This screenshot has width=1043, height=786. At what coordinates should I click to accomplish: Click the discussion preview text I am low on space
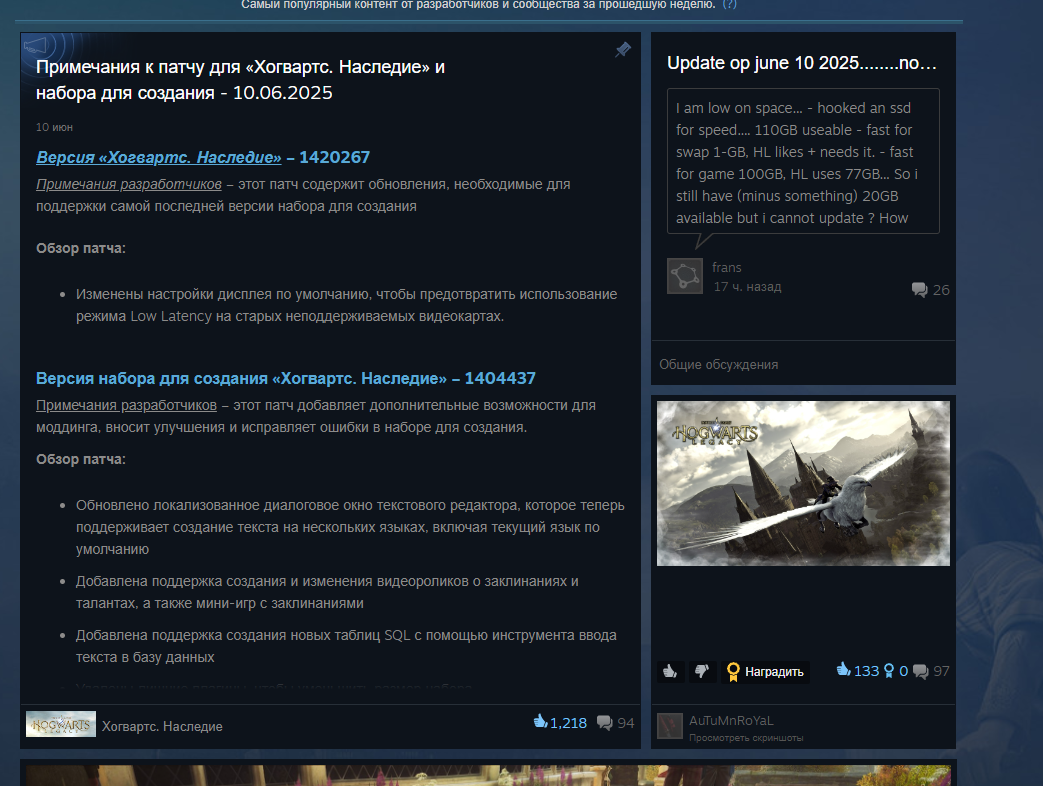coord(803,162)
